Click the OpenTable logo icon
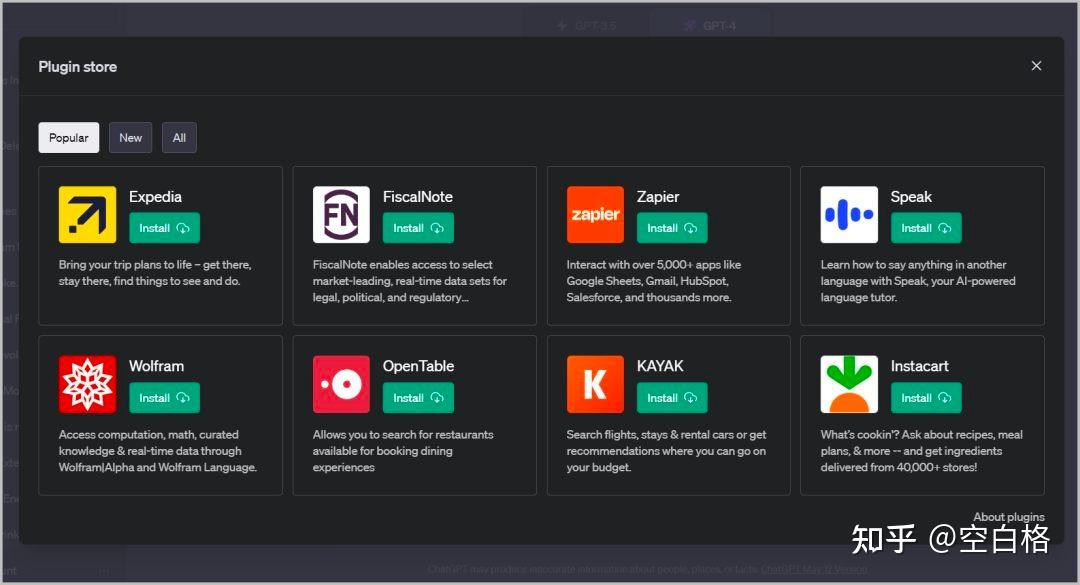Viewport: 1080px width, 585px height. pos(341,384)
